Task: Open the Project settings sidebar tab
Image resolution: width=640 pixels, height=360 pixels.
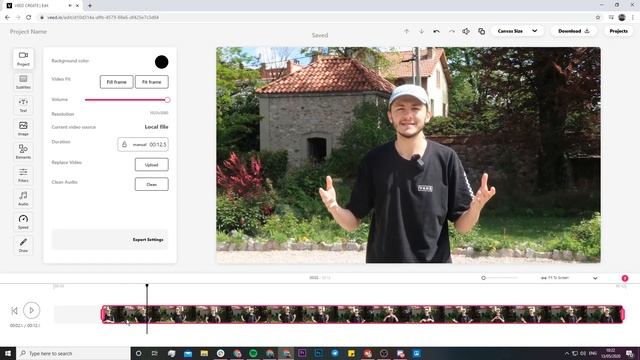Action: pyautogui.click(x=23, y=59)
